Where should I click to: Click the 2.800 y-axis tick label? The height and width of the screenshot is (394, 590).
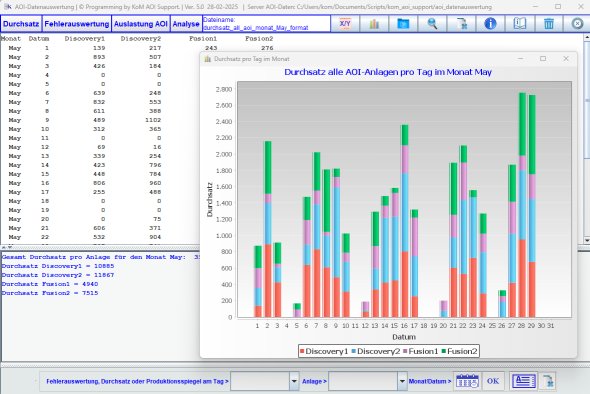click(224, 89)
